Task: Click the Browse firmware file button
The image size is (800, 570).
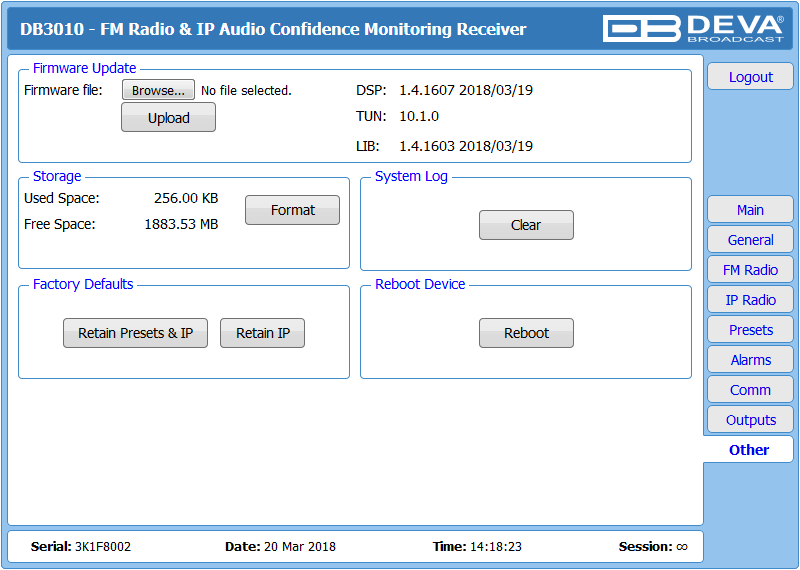Action: pyautogui.click(x=158, y=90)
